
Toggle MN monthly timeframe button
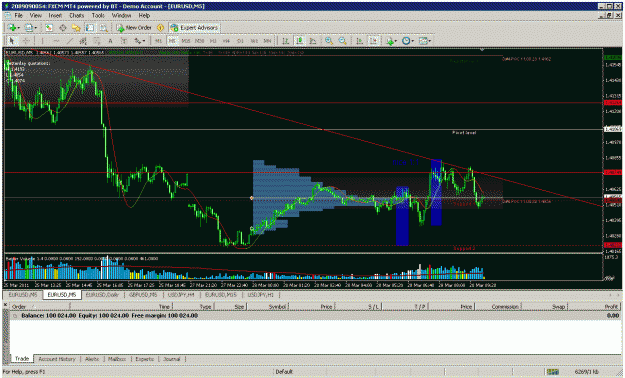click(267, 41)
